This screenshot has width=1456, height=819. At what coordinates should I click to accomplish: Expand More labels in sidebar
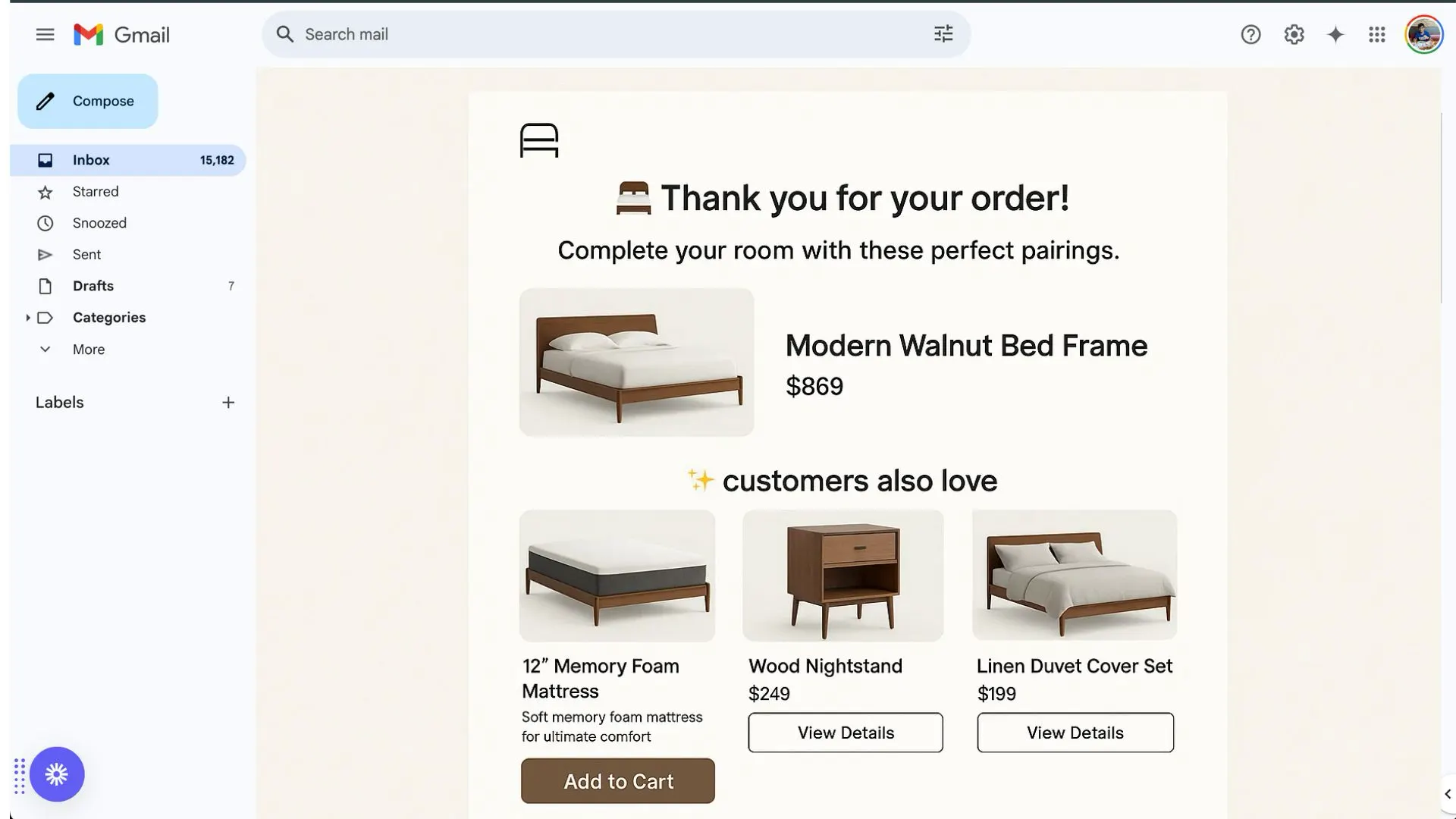pyautogui.click(x=45, y=350)
